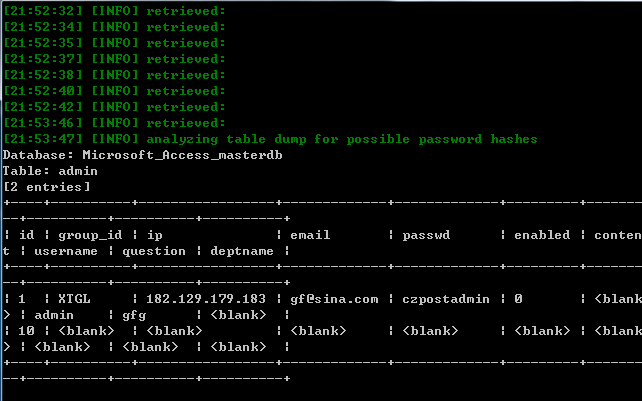Click the 'passwd' column header
This screenshot has height=401, width=642.
click(x=426, y=235)
